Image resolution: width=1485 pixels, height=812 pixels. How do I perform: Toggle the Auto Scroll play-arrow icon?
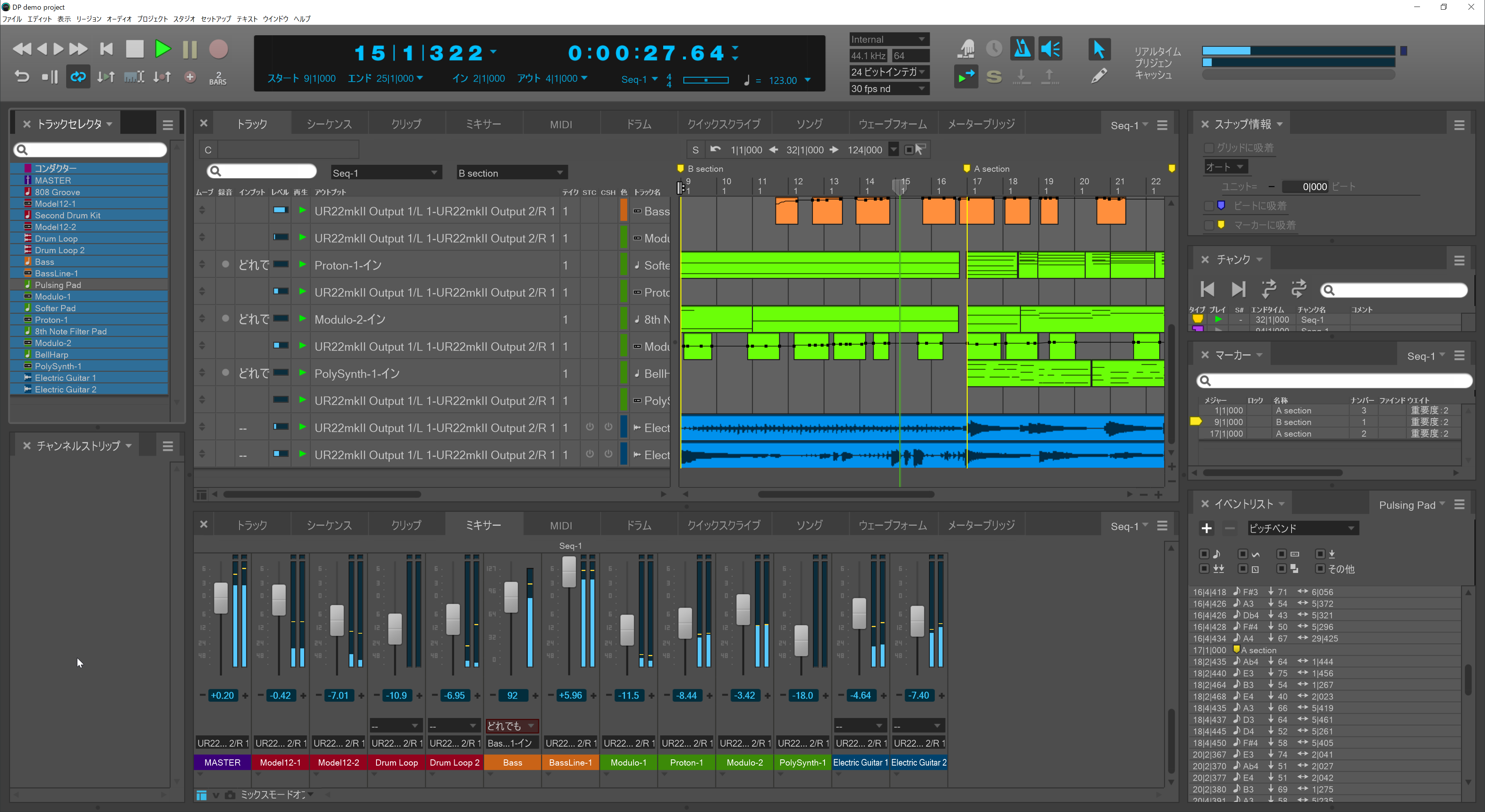pos(966,77)
